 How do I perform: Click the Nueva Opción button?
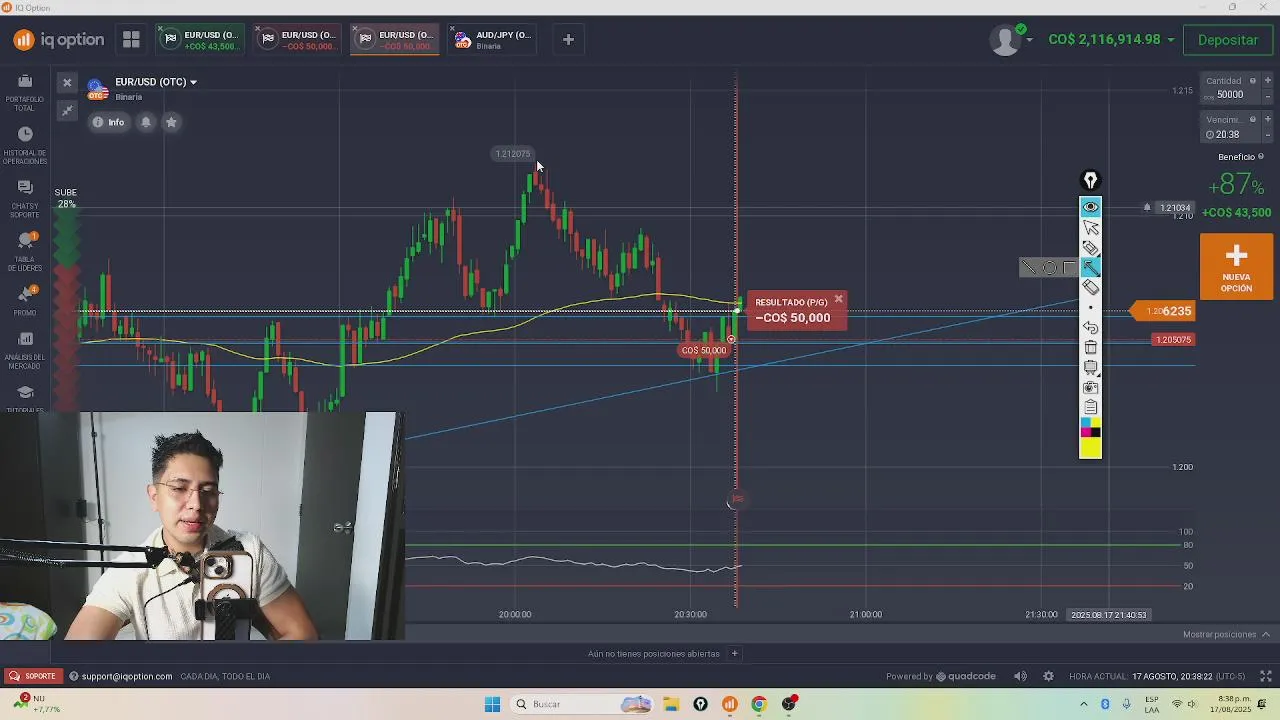(x=1236, y=267)
